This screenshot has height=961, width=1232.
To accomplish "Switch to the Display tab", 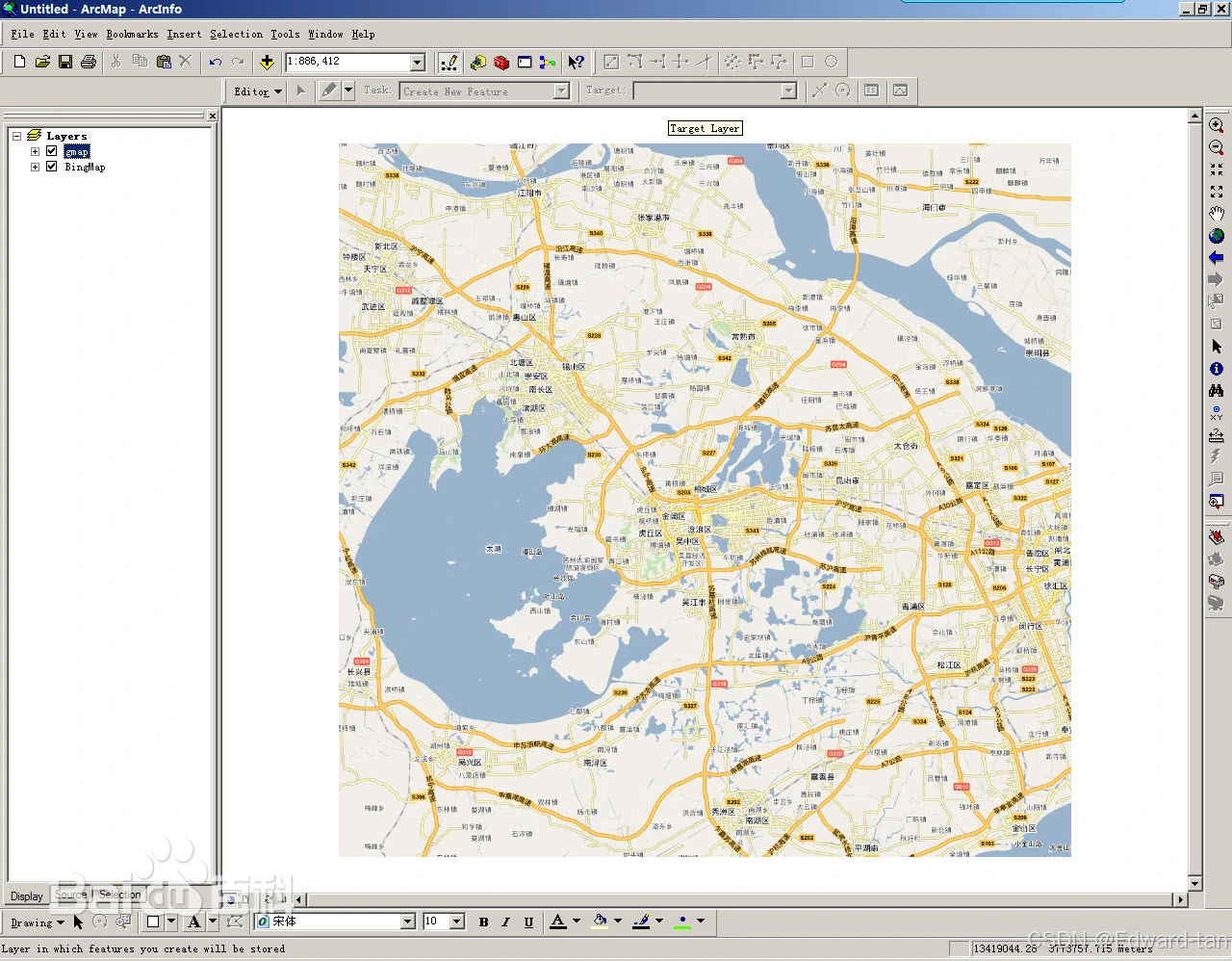I will point(27,896).
